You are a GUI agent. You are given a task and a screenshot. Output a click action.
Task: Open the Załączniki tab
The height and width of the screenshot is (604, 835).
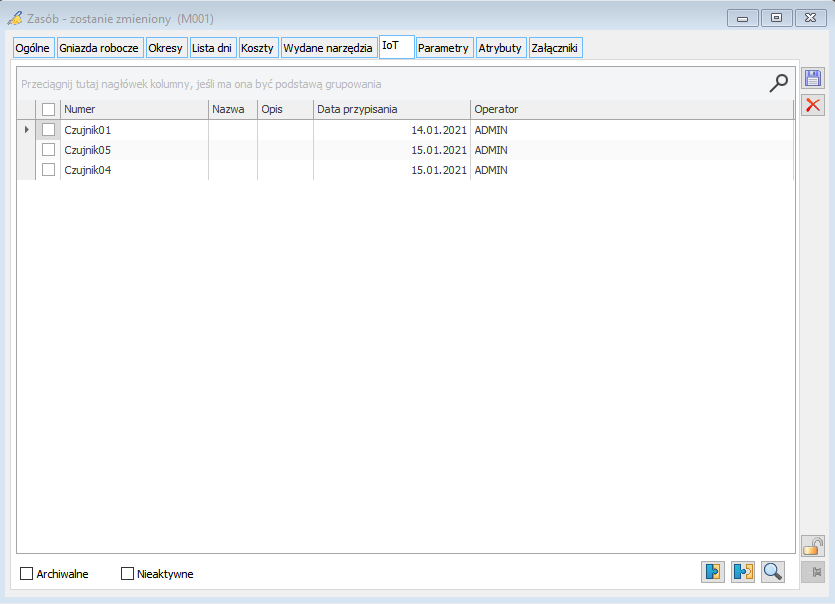pos(555,48)
